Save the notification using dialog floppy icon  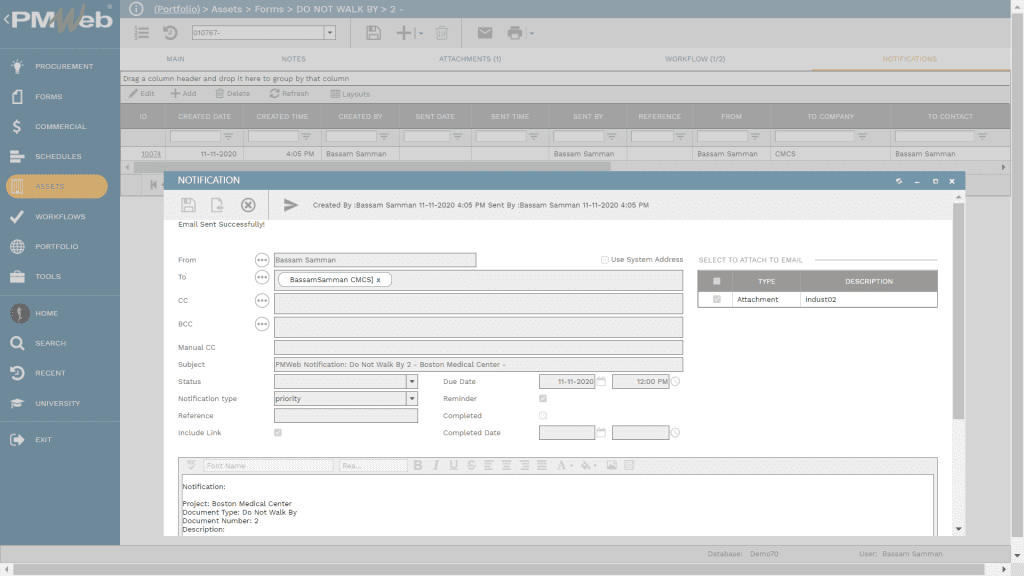(188, 205)
